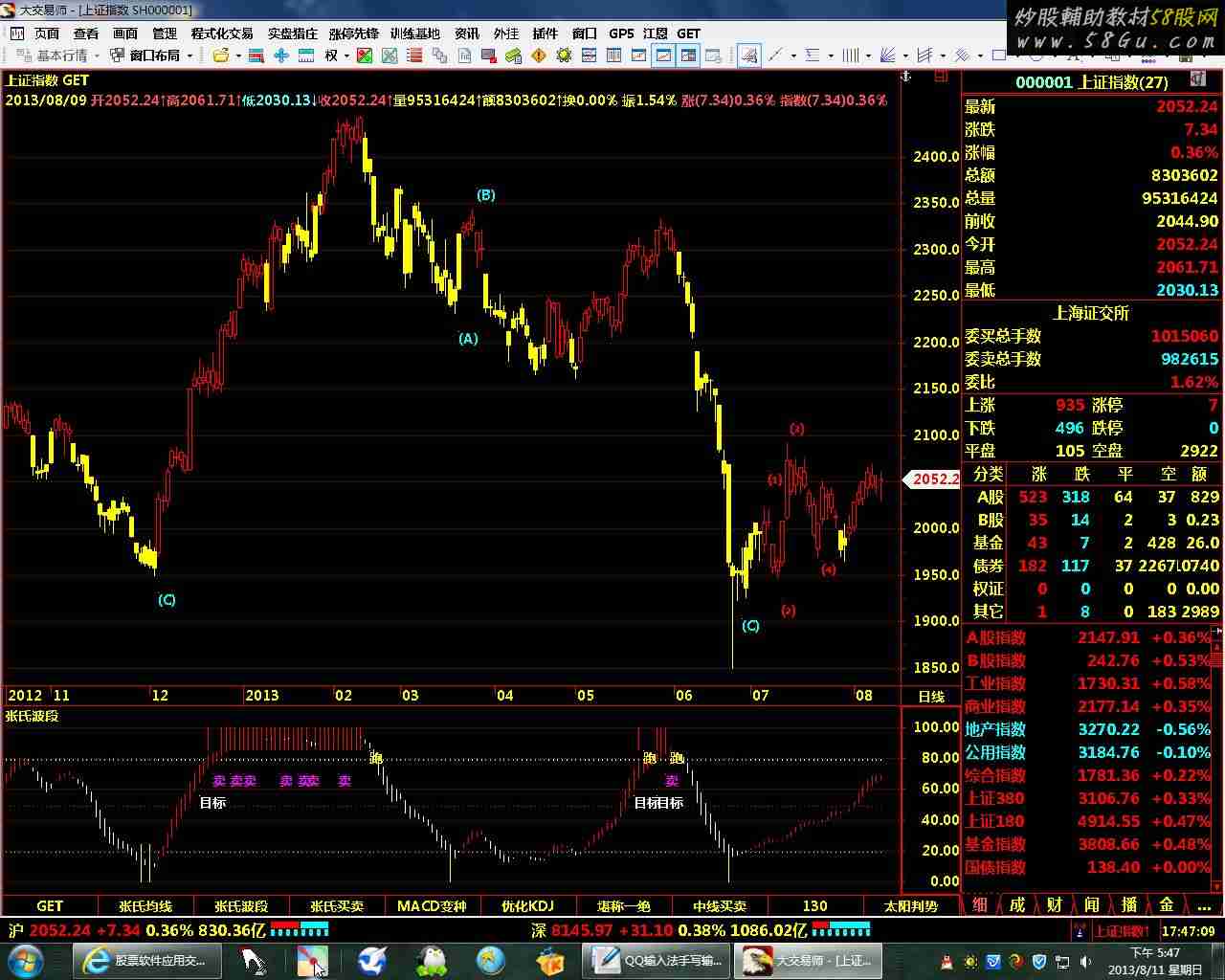Open the 江恩 menu
Screen dimensions: 1225x980
pos(655,33)
